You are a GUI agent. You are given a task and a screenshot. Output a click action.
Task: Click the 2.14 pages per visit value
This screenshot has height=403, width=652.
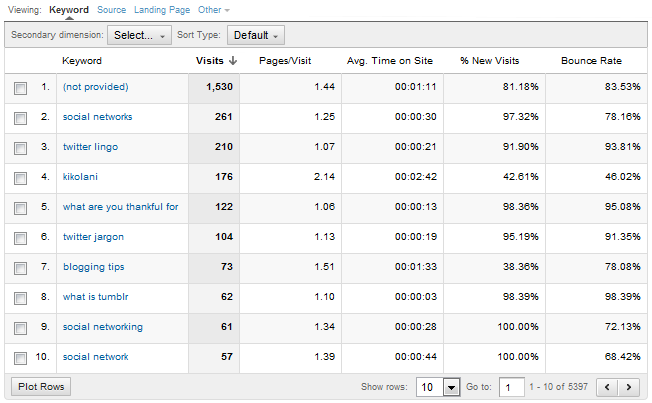(x=324, y=177)
